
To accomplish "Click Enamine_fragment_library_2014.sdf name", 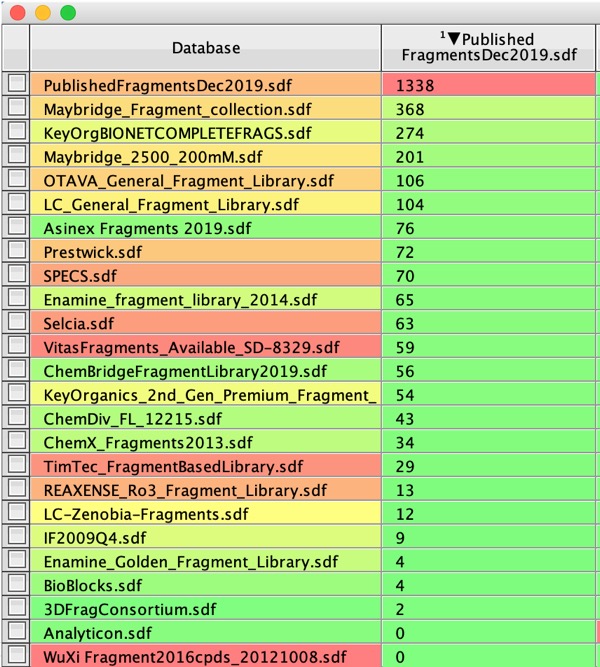I will click(x=180, y=300).
